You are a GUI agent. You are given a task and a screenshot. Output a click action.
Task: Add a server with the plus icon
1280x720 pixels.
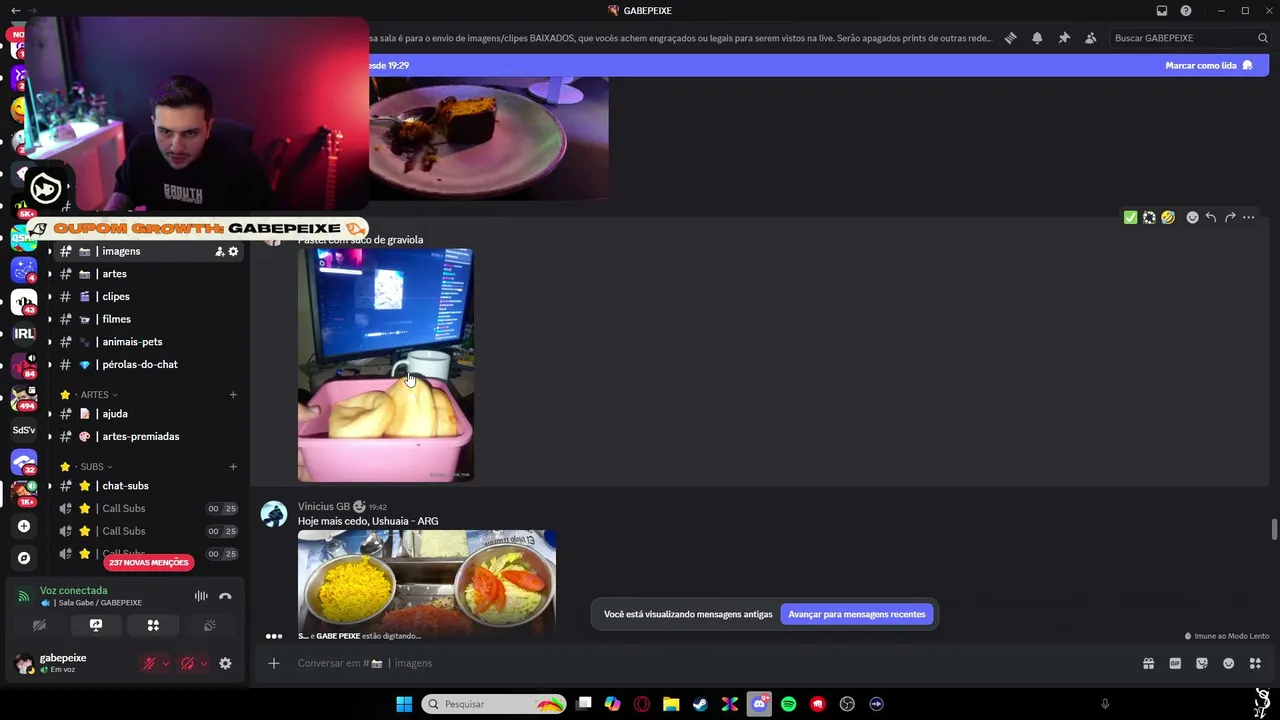(24, 526)
